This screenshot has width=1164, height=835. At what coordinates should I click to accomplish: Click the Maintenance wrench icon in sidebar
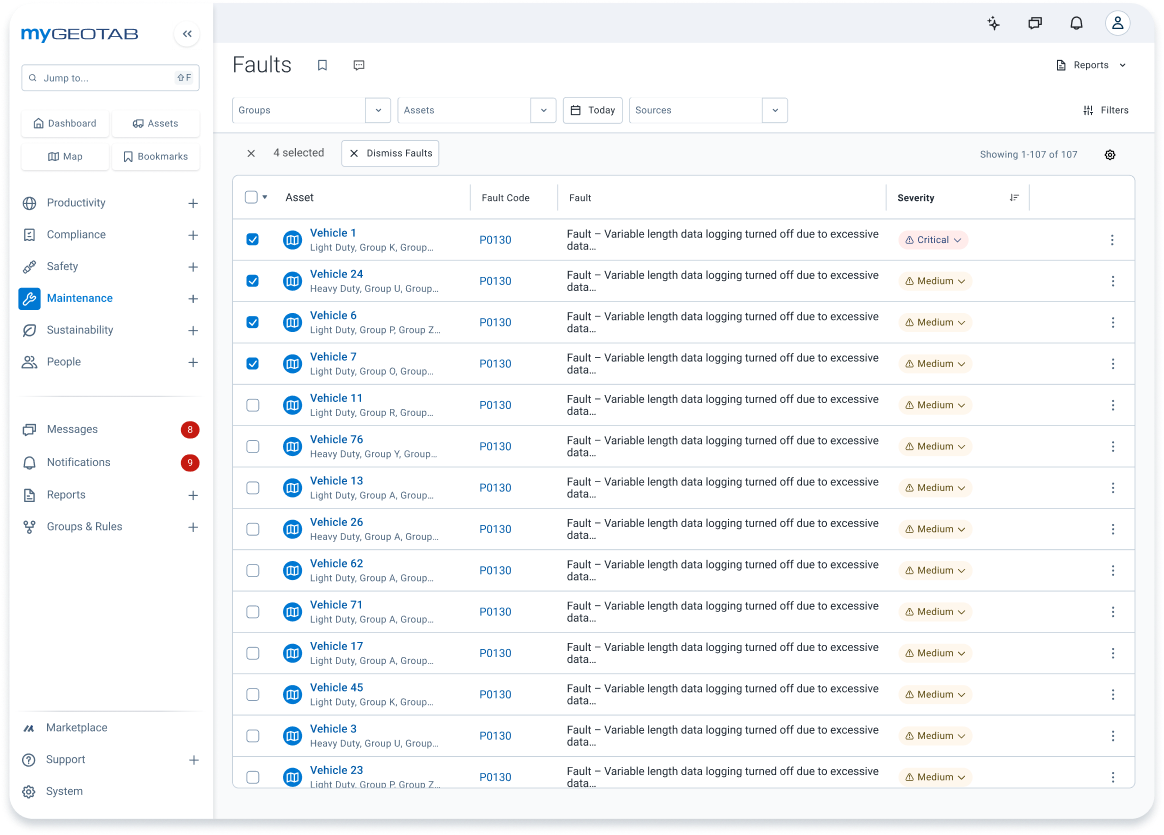[x=30, y=298]
